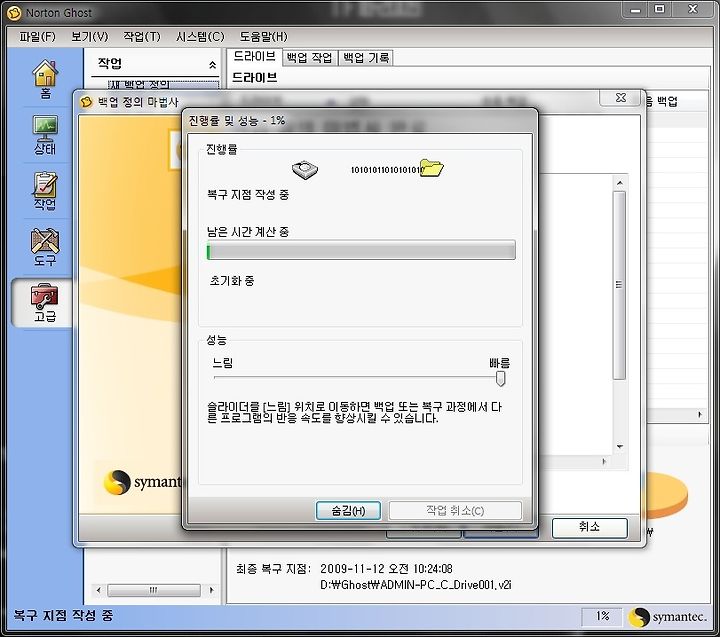
Task: Click the 취소 button in backup wizard
Action: [590, 527]
